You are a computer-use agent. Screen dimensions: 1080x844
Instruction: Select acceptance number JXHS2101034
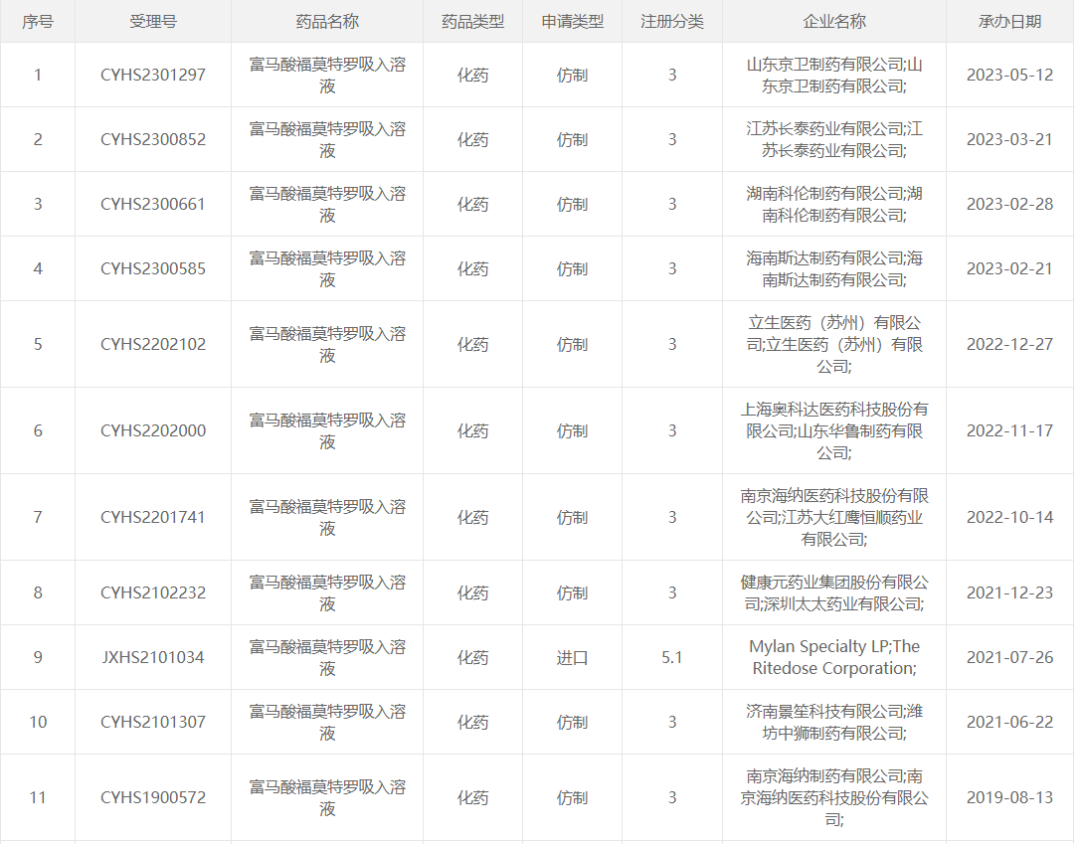point(153,658)
